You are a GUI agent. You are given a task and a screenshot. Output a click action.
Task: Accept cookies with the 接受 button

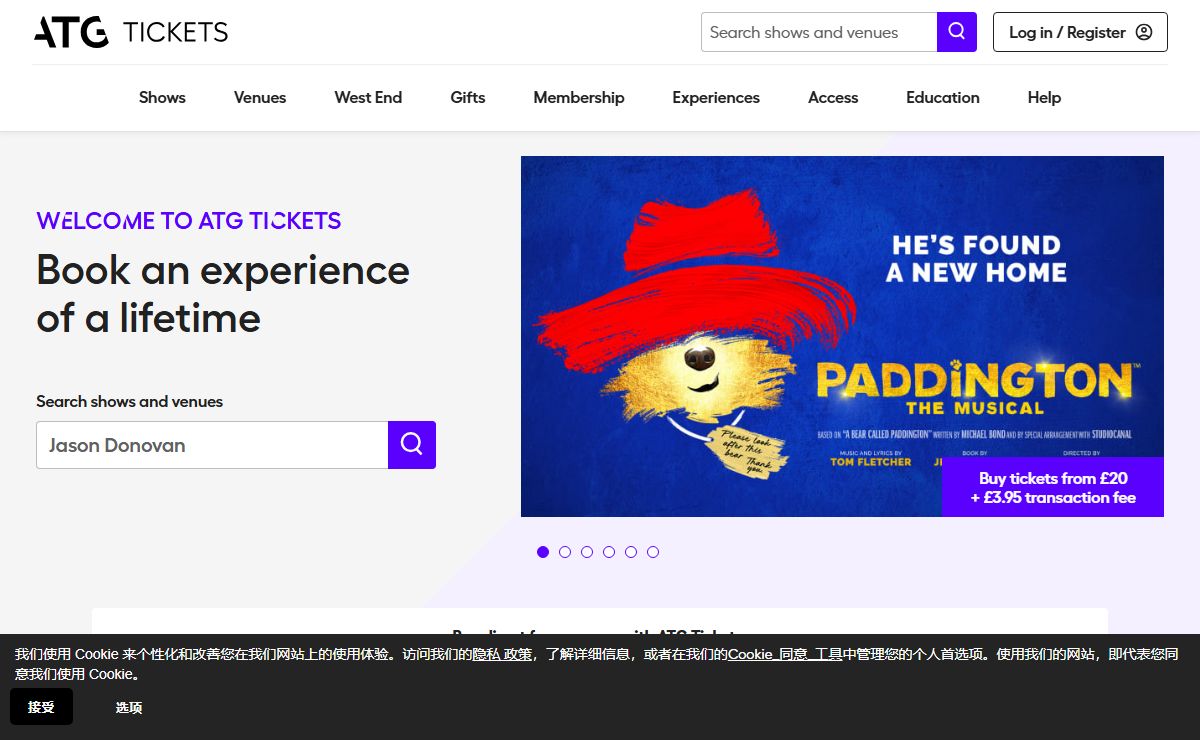[x=41, y=707]
